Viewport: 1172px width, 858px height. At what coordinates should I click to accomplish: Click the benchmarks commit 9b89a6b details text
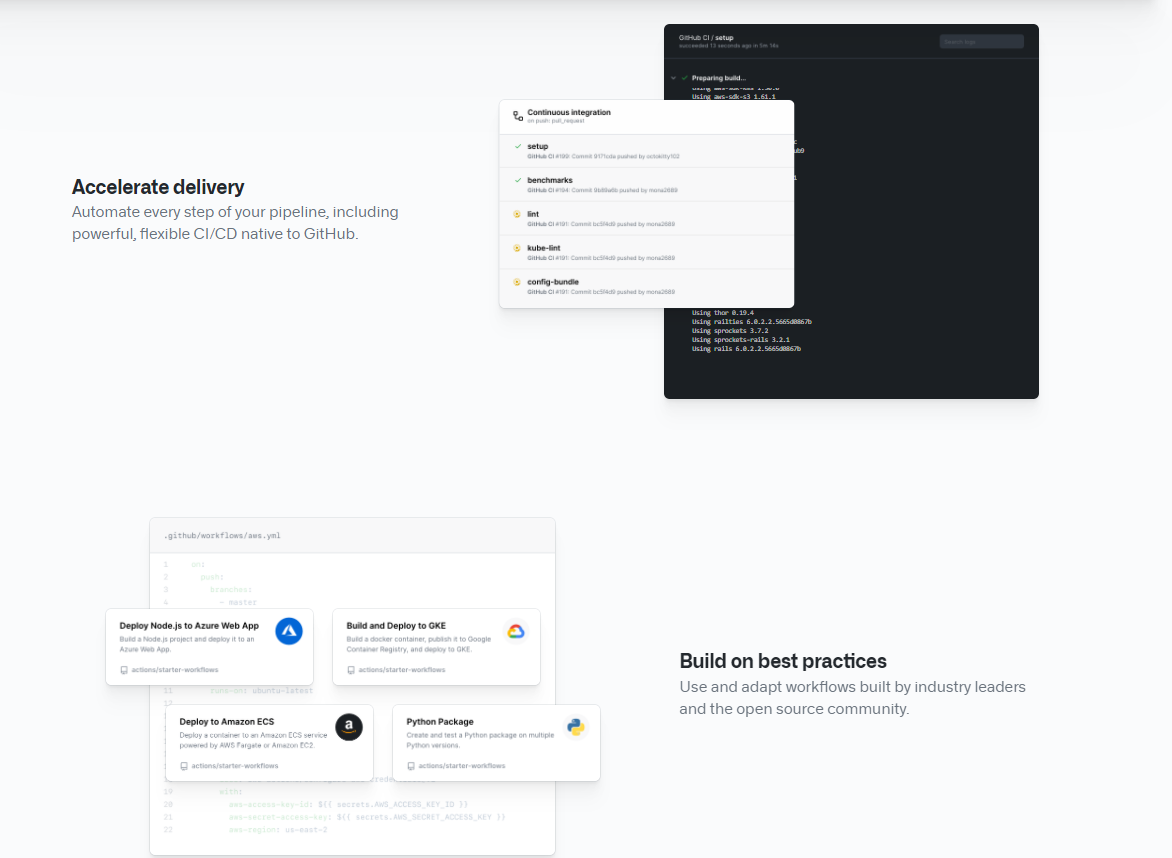602,190
